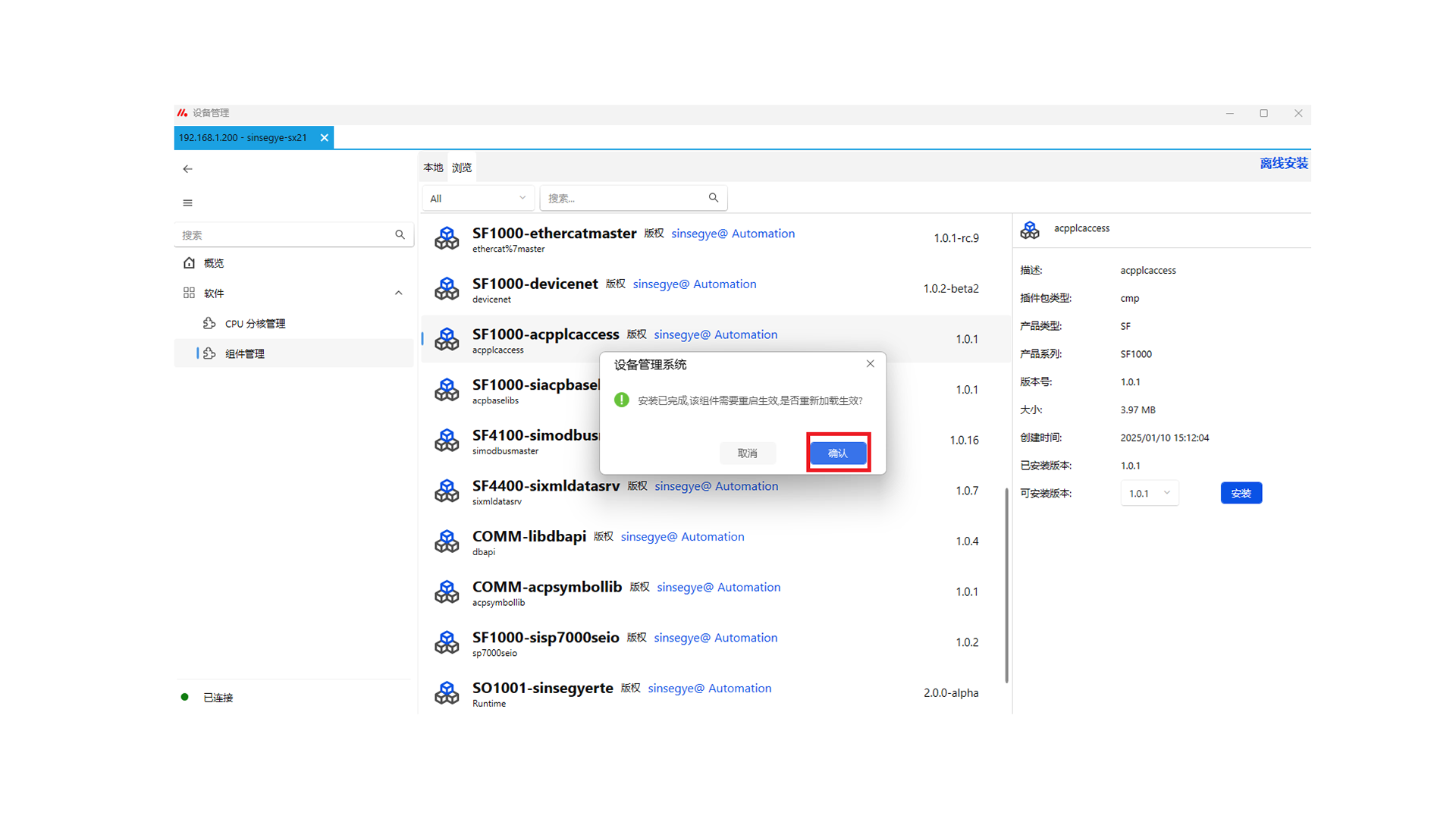Click the SF1000-ethercatmaster package icon

(x=447, y=238)
